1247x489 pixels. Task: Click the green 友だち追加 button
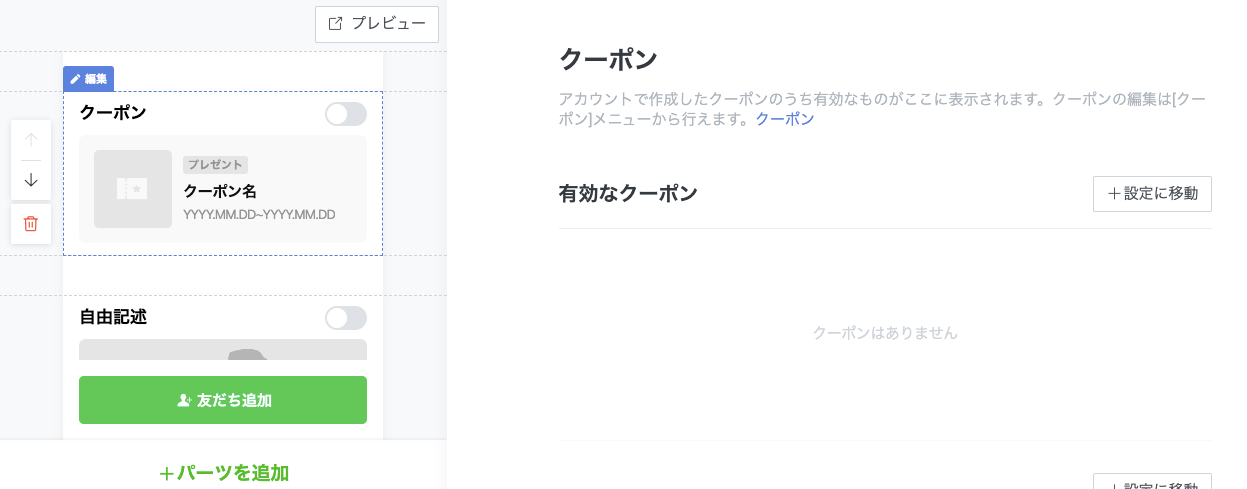223,400
